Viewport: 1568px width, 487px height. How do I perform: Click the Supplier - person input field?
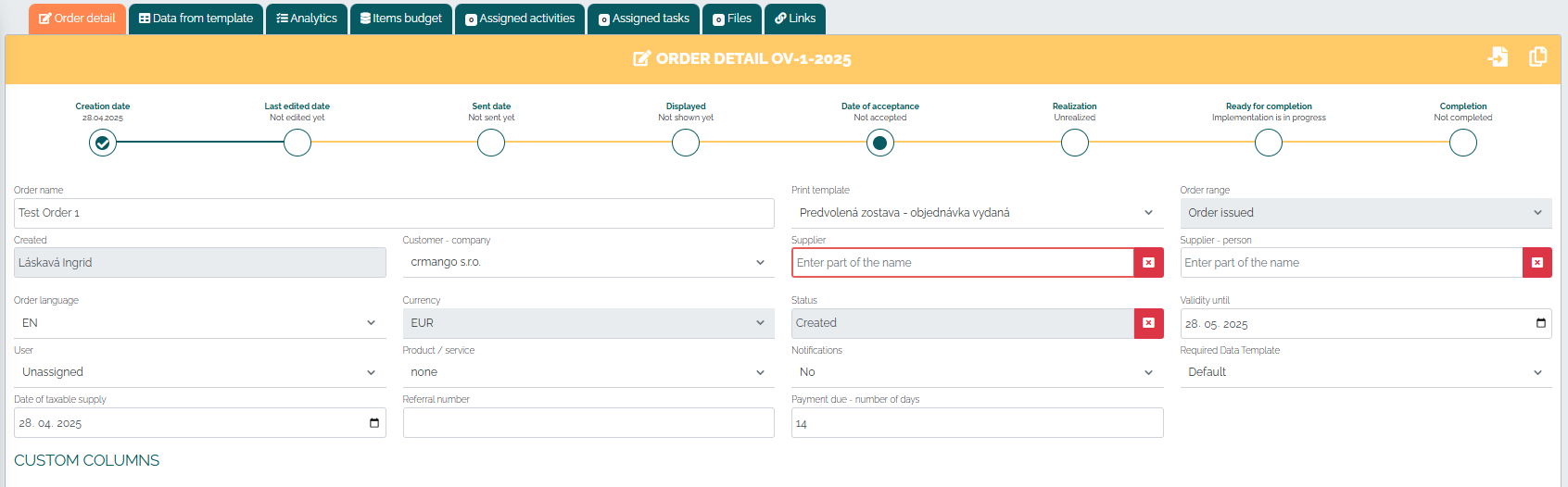point(1352,263)
